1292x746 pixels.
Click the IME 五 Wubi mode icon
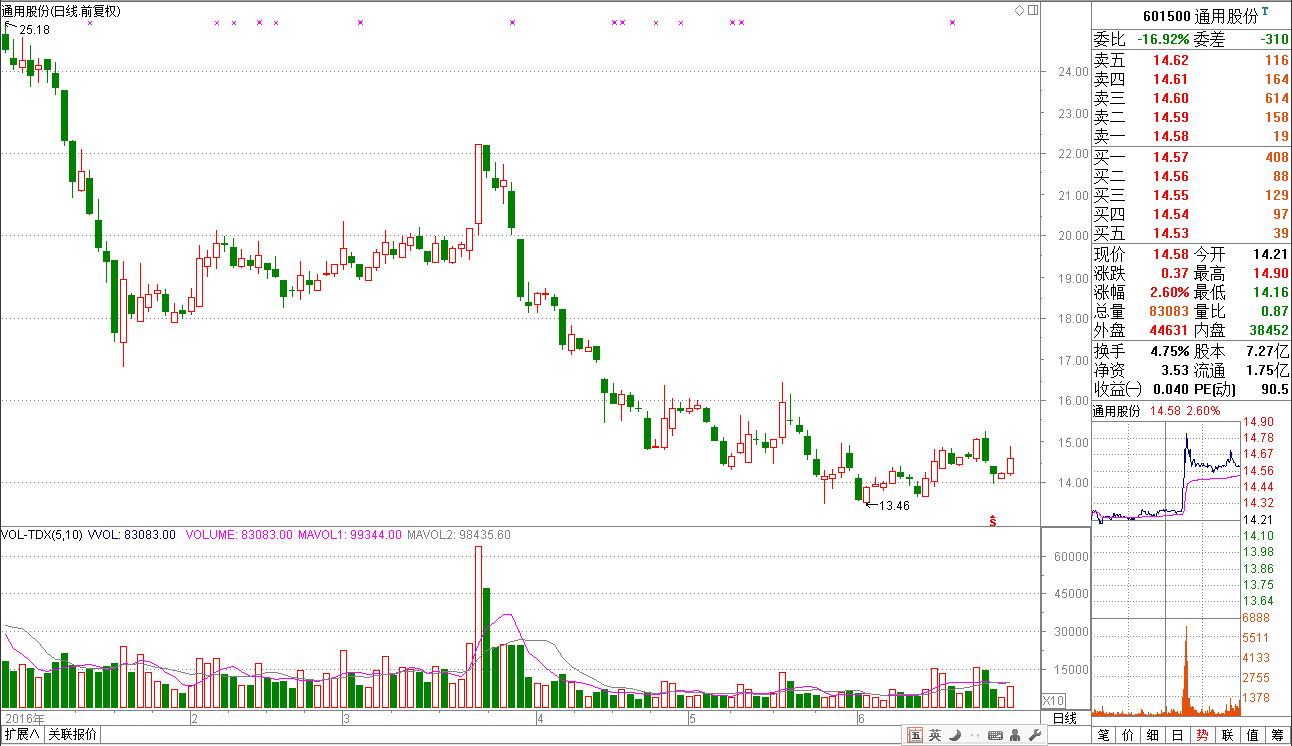tap(915, 736)
